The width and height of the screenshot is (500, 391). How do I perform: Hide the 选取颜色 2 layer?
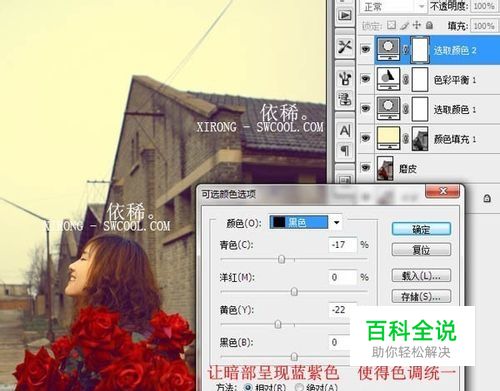tap(366, 50)
